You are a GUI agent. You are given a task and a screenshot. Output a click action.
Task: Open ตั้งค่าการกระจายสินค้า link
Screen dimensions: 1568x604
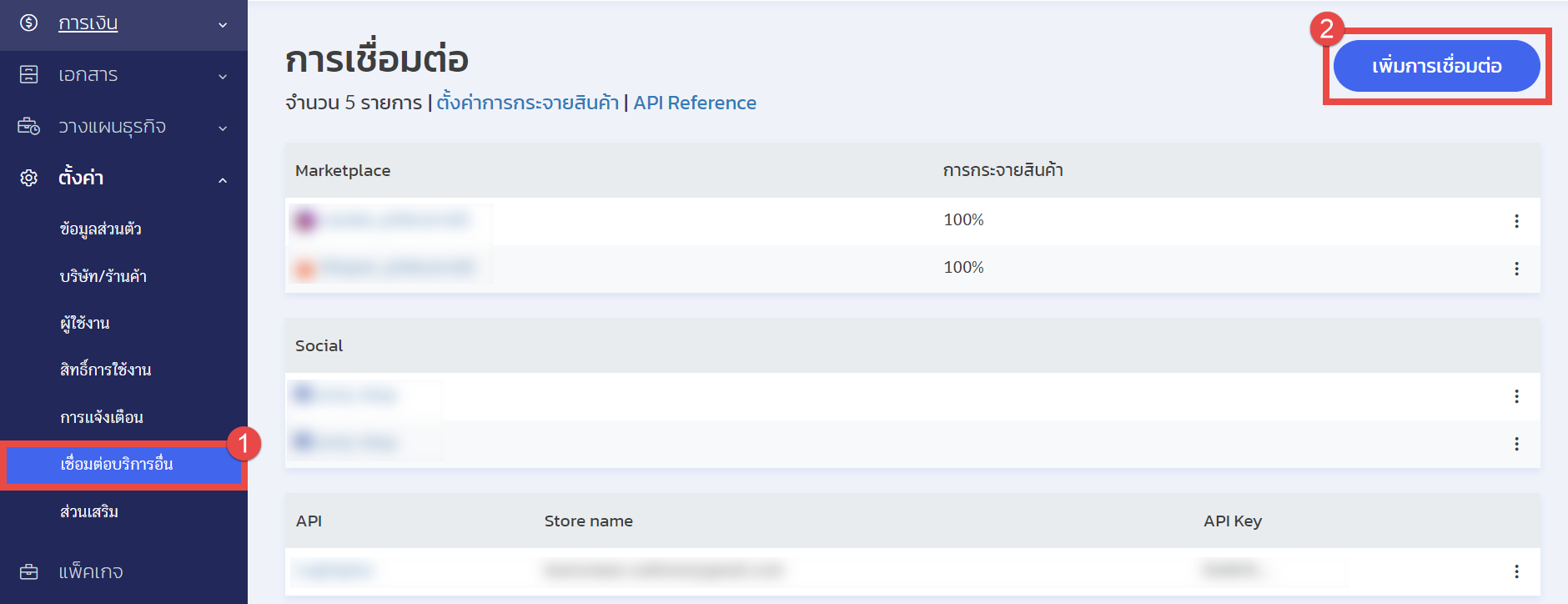click(527, 103)
